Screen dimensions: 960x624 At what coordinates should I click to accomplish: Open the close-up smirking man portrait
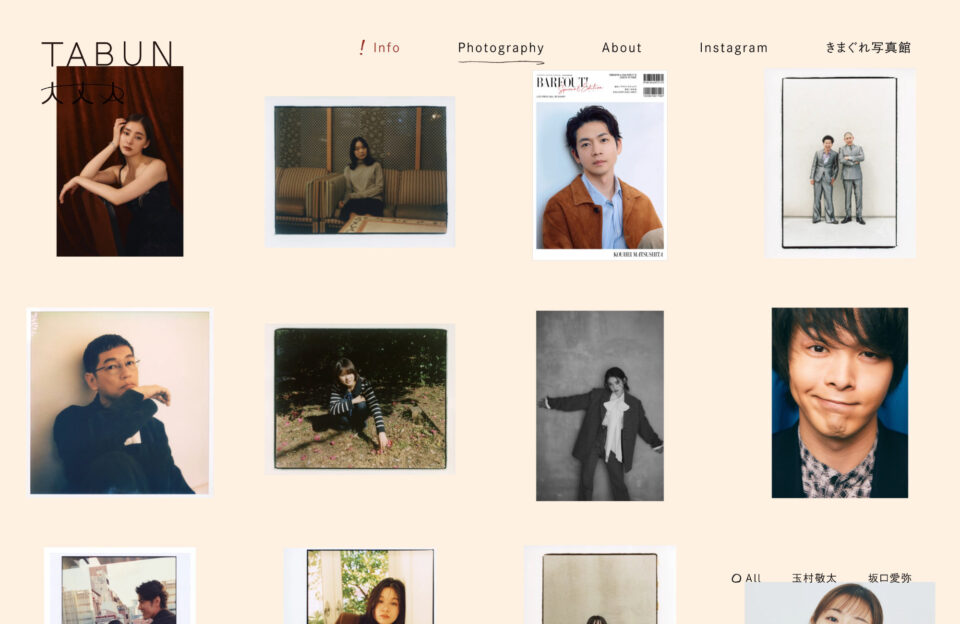coord(840,402)
